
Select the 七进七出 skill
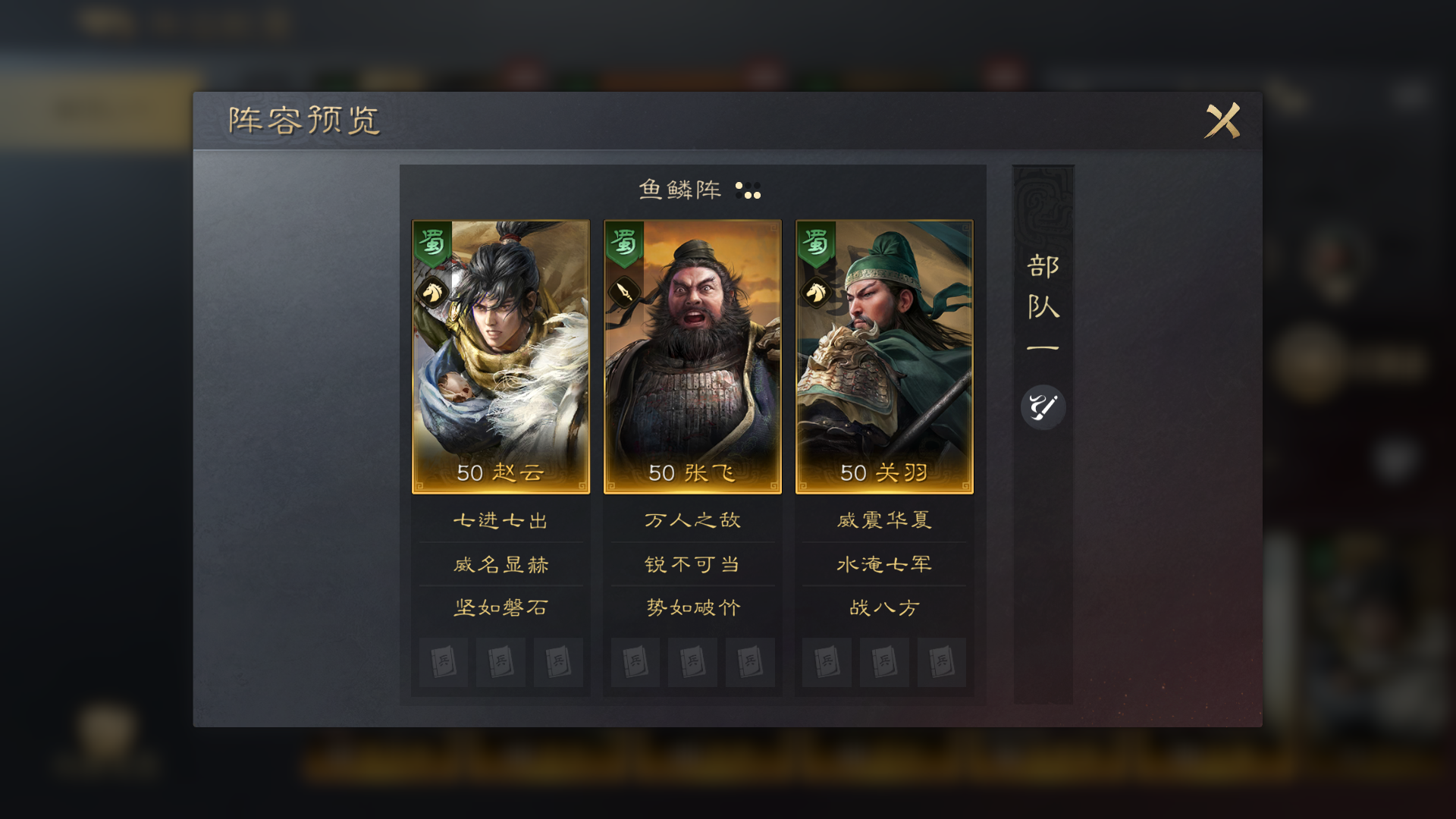click(500, 520)
